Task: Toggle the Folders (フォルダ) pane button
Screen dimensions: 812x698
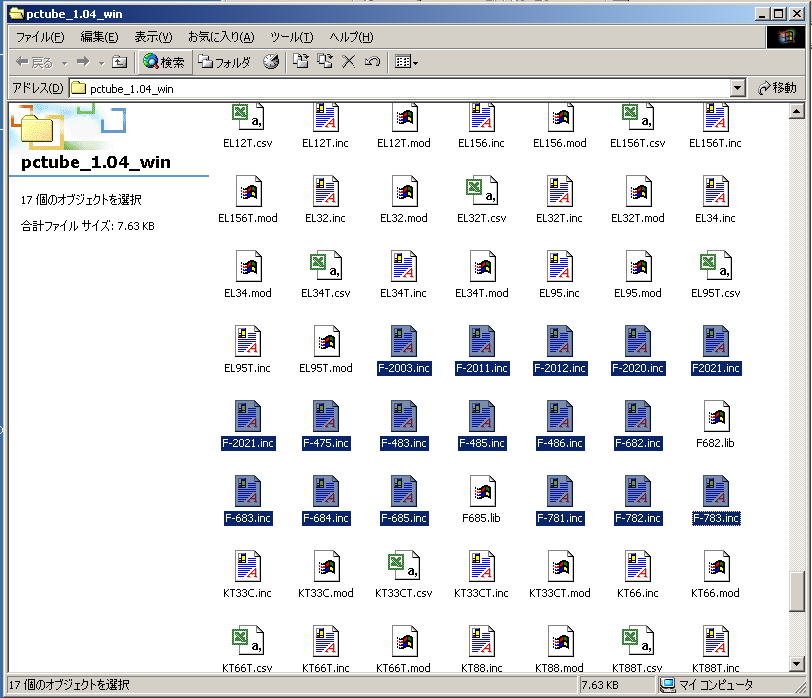Action: (x=225, y=62)
